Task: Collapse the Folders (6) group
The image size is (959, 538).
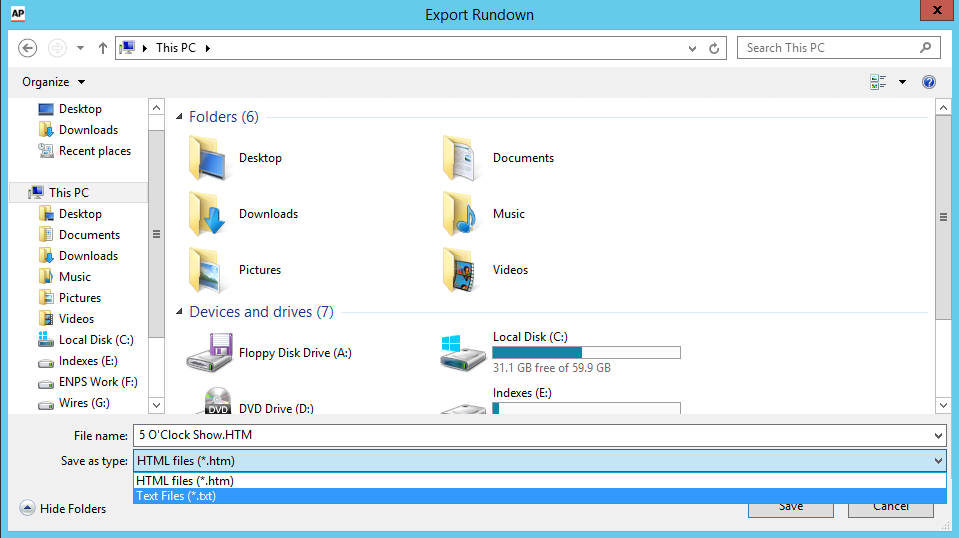Action: pos(179,116)
